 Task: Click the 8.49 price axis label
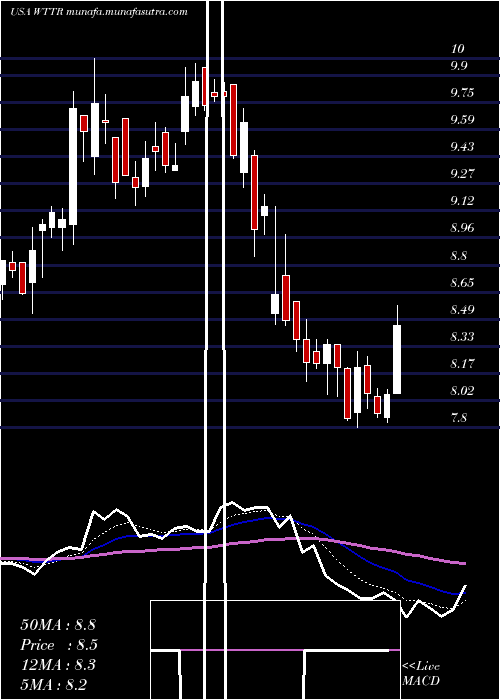tap(462, 309)
